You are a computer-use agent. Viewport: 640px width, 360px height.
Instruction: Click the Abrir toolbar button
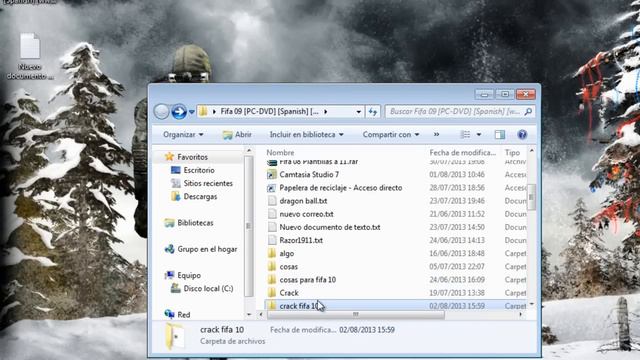pyautogui.click(x=237, y=135)
